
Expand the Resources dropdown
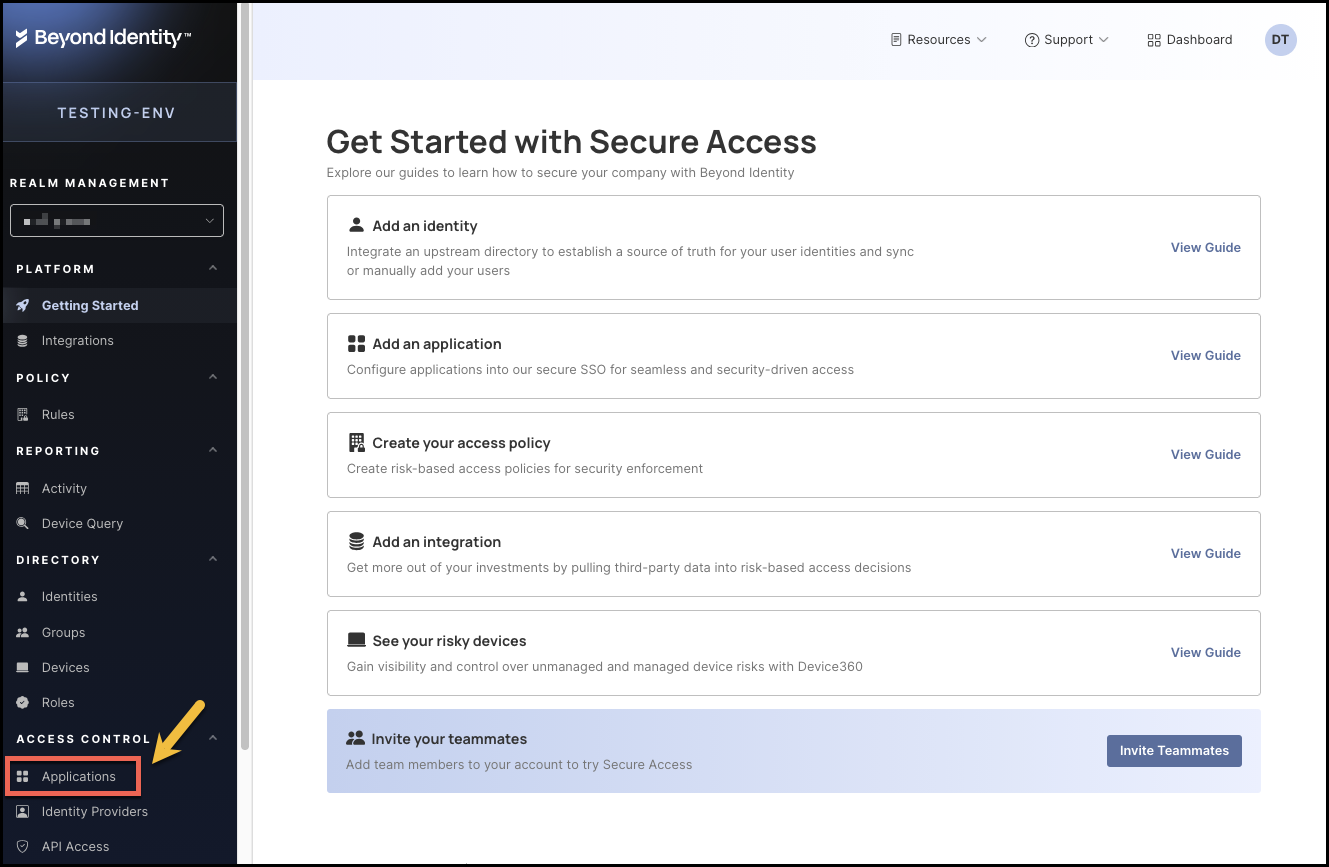[x=938, y=39]
